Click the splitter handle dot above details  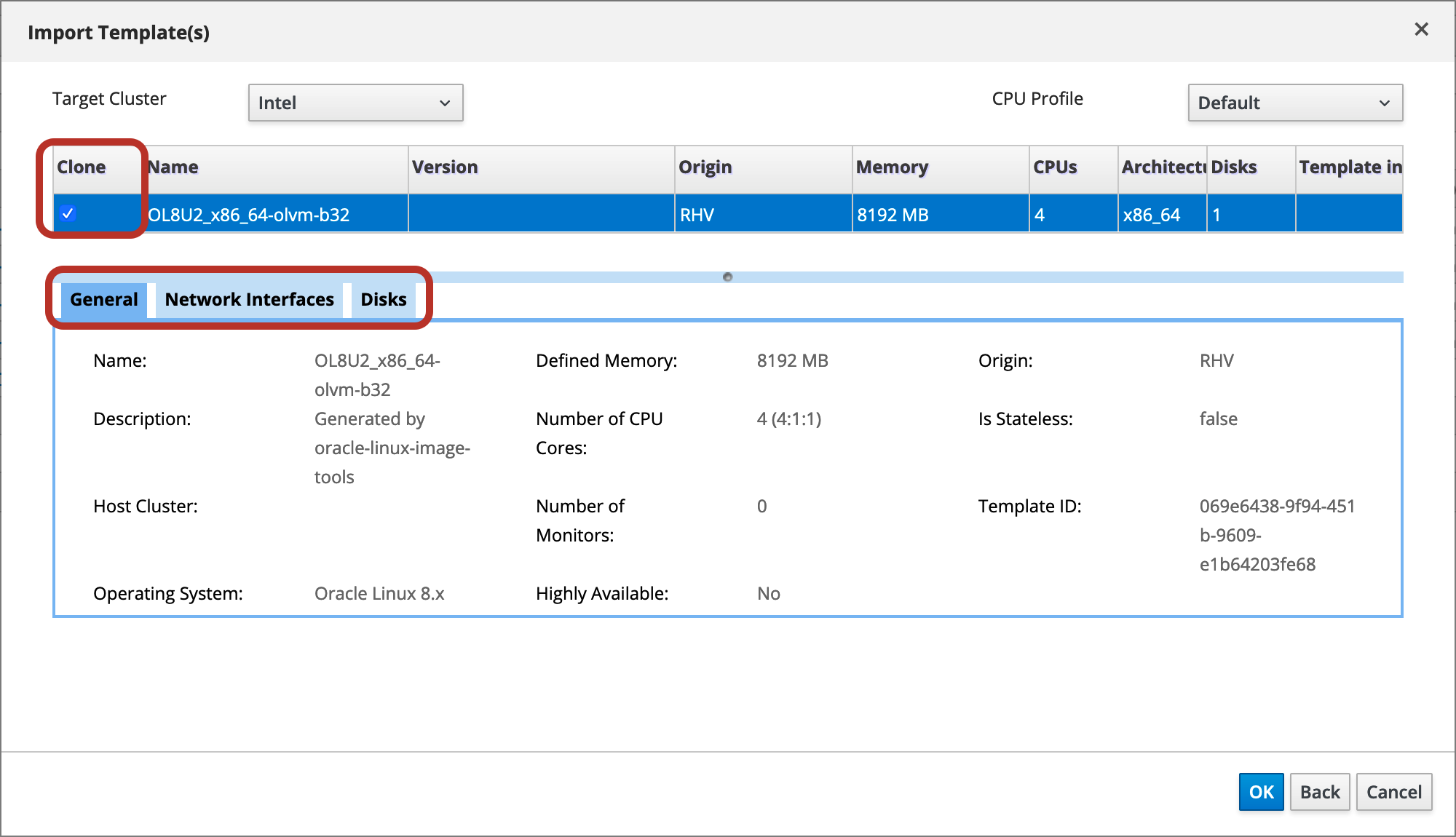pyautogui.click(x=727, y=277)
